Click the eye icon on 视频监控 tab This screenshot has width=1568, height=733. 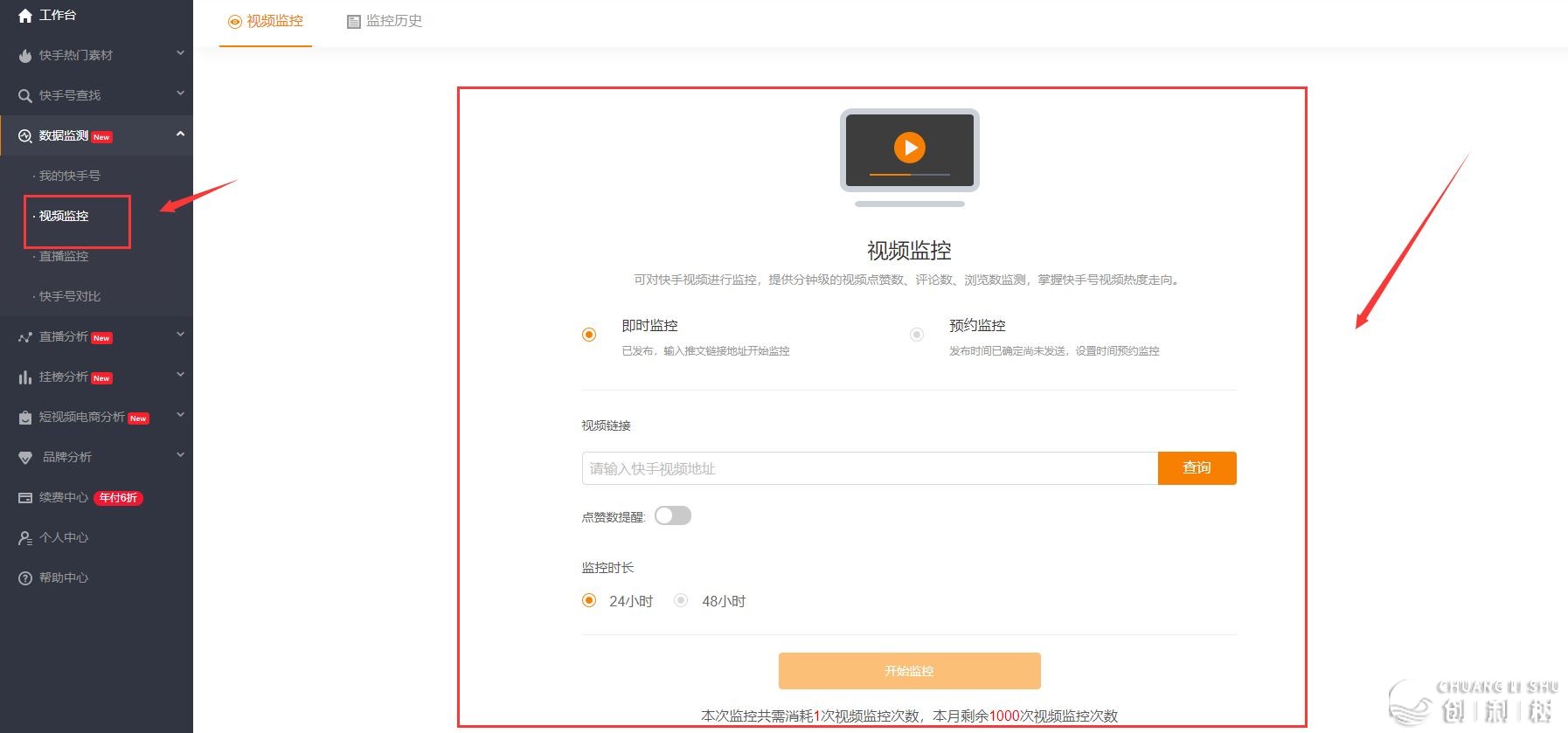pyautogui.click(x=234, y=22)
